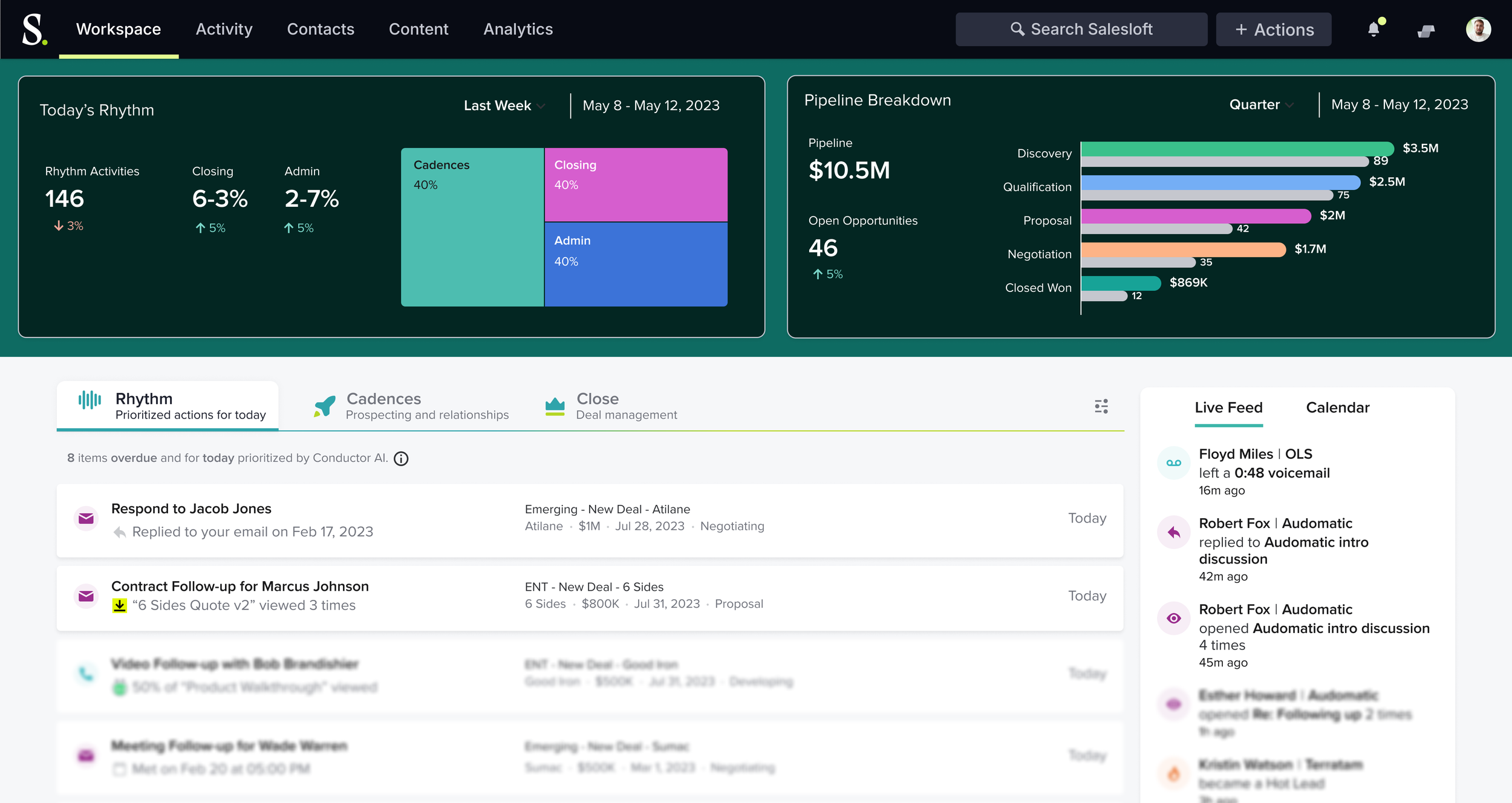This screenshot has height=803, width=1512.
Task: Click the voicemail icon next to Floyd Miles
Action: [1173, 463]
